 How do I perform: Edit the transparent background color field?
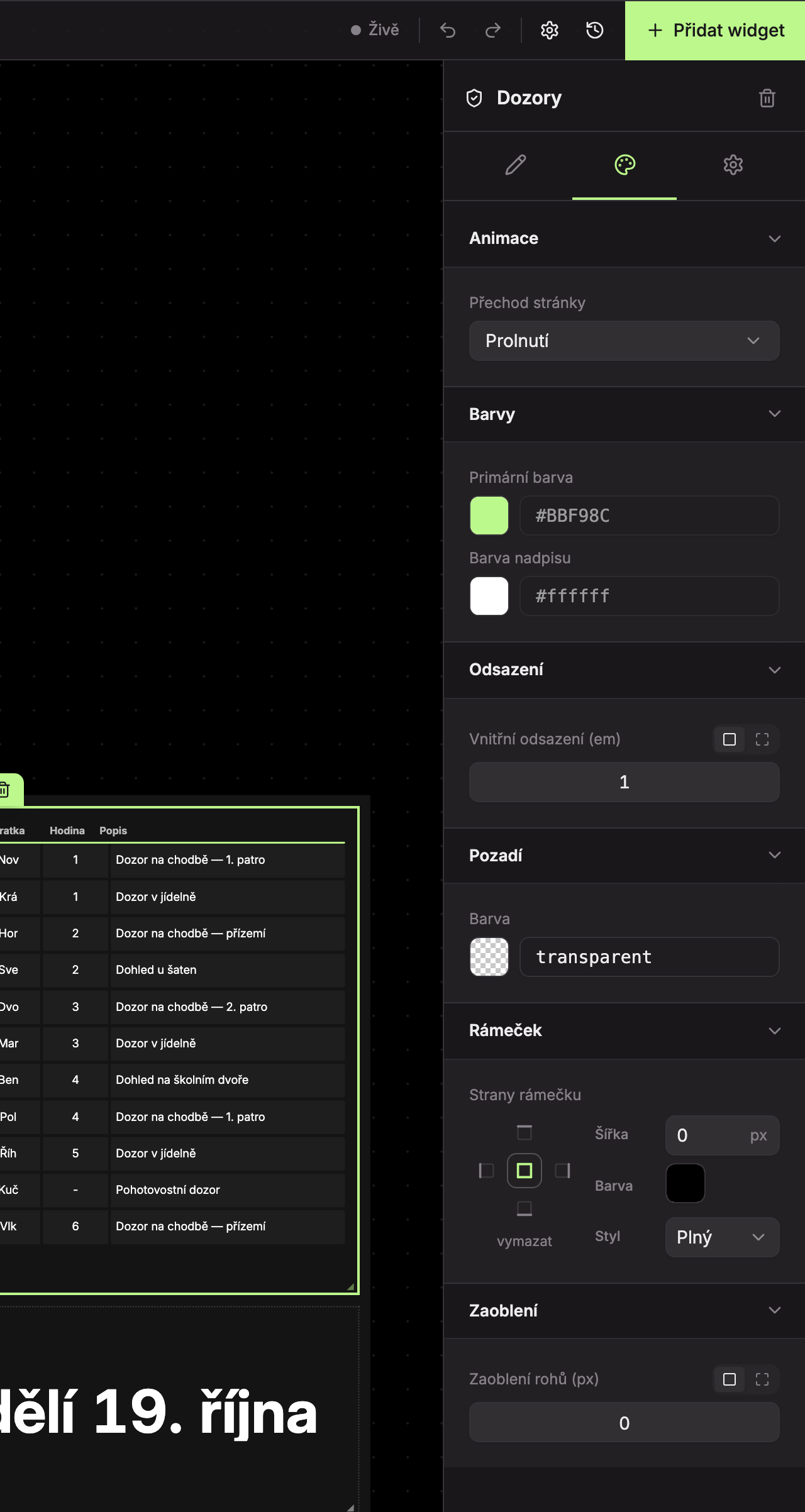tap(650, 957)
